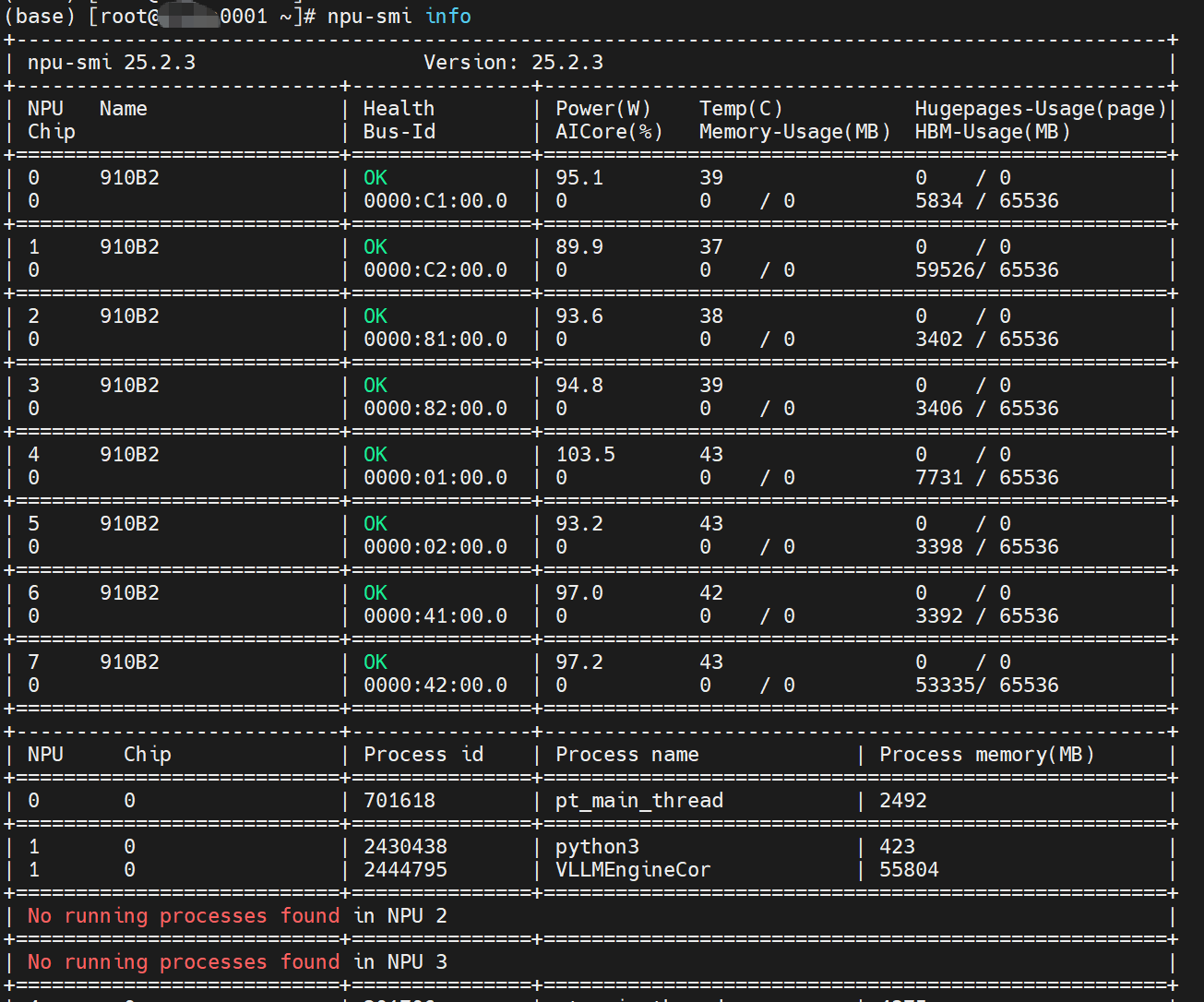Click HBM usage value 53335

945,686
